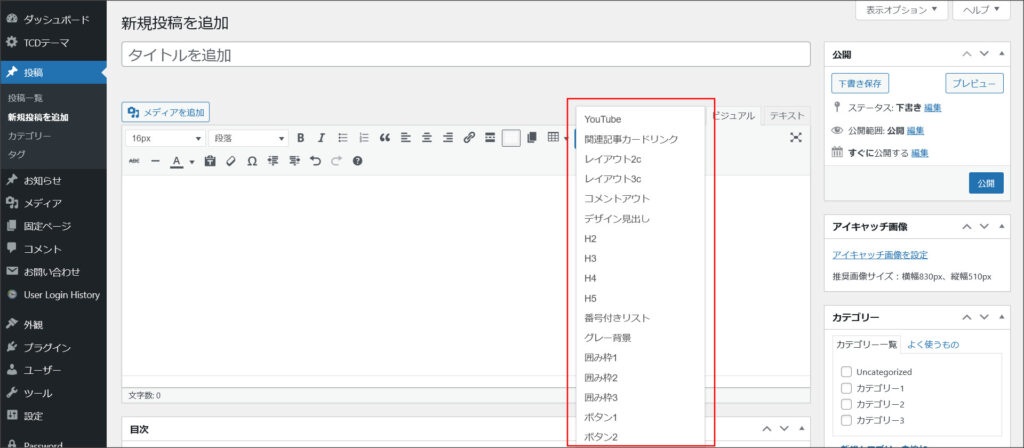Check the Uncategorized category checkbox
Viewport: 1024px width, 448px height.
(x=846, y=372)
